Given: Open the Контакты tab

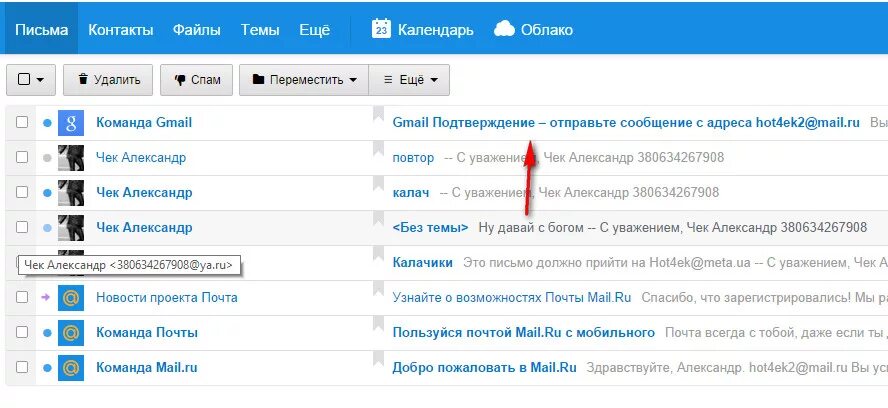Looking at the screenshot, I should tap(121, 30).
